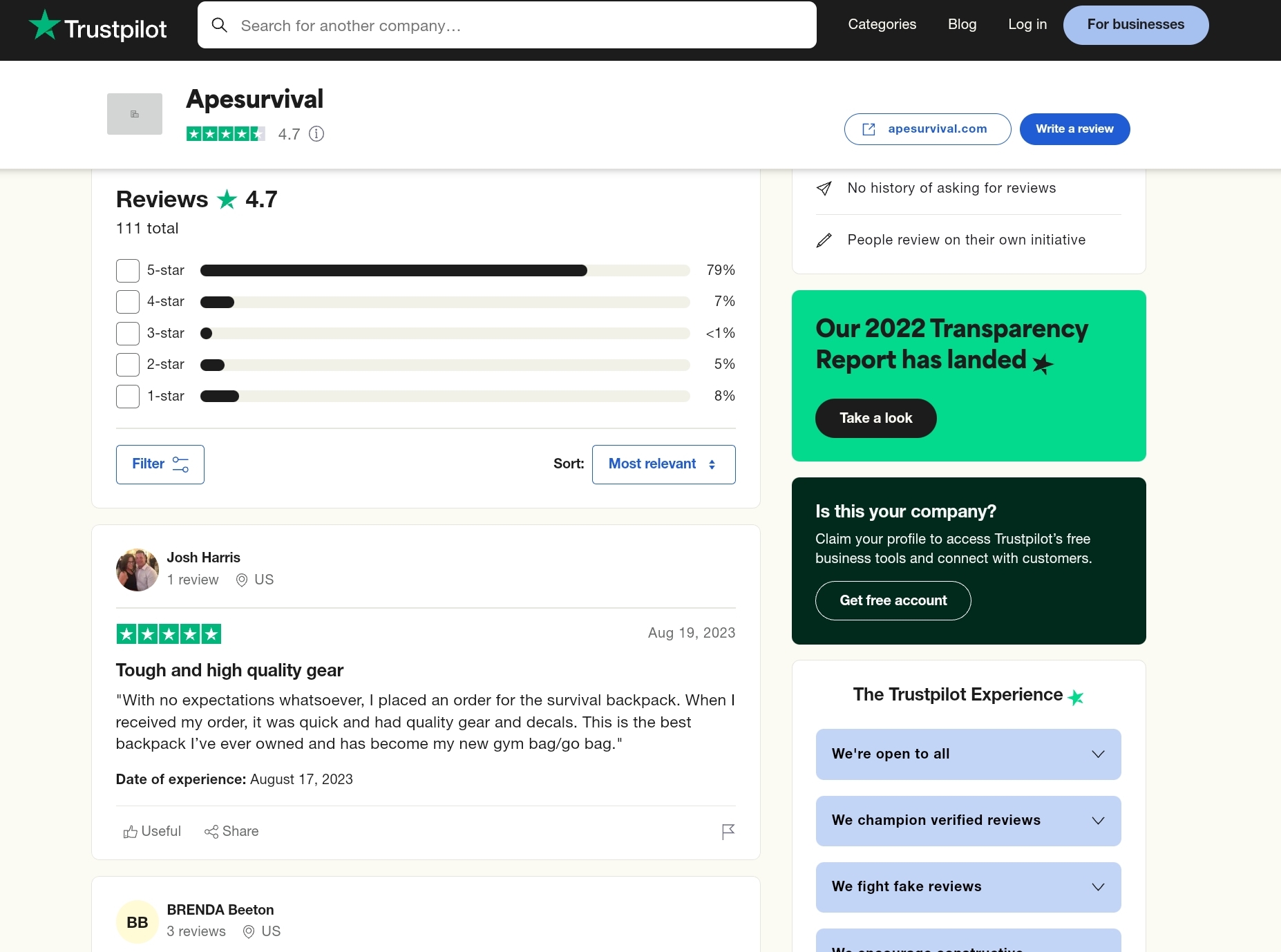
Task: Click the share icon on Josh Harris review
Action: point(211,832)
